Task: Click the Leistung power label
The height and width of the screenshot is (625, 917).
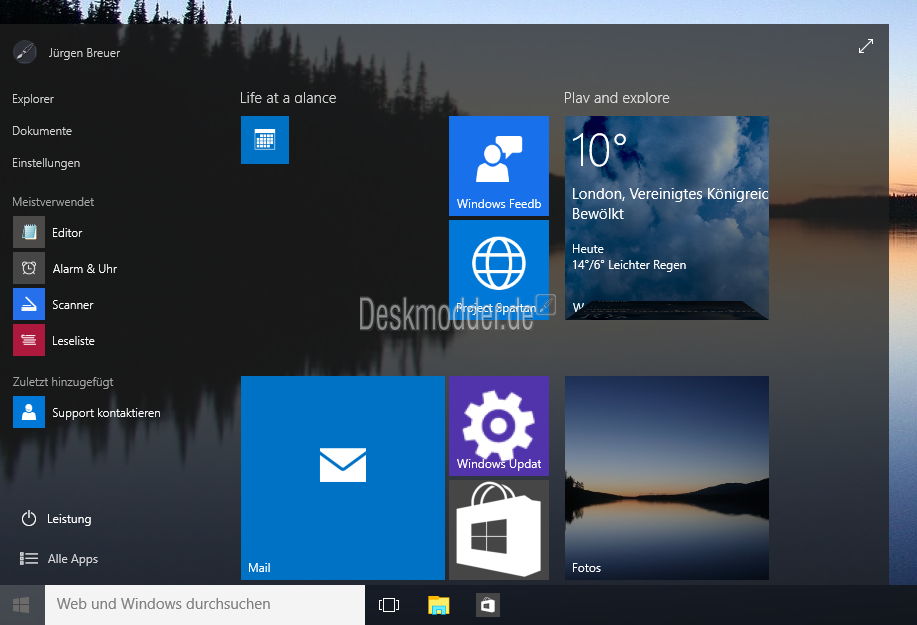Action: coord(69,519)
